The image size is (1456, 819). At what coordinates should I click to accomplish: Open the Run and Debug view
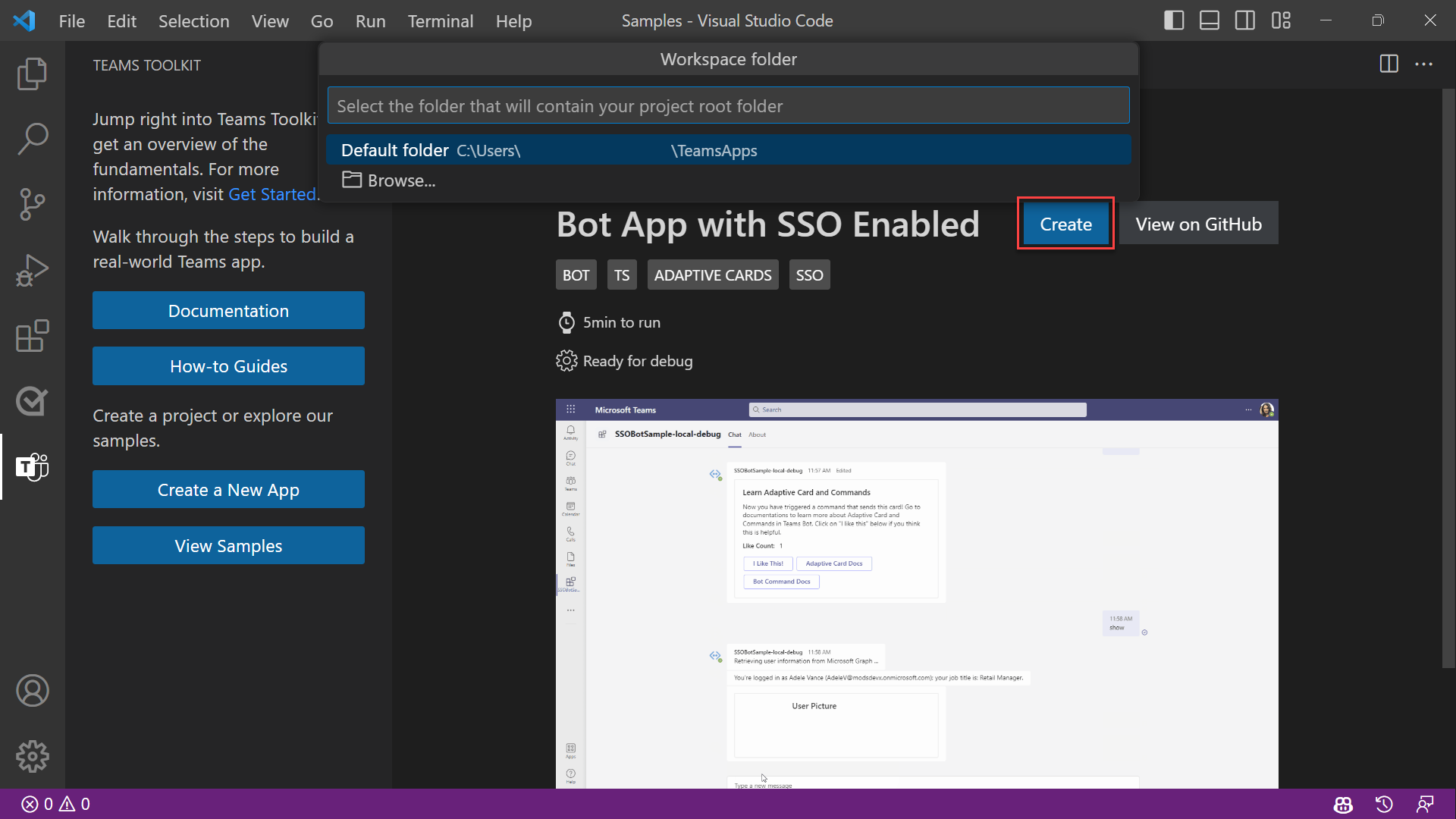pos(32,270)
